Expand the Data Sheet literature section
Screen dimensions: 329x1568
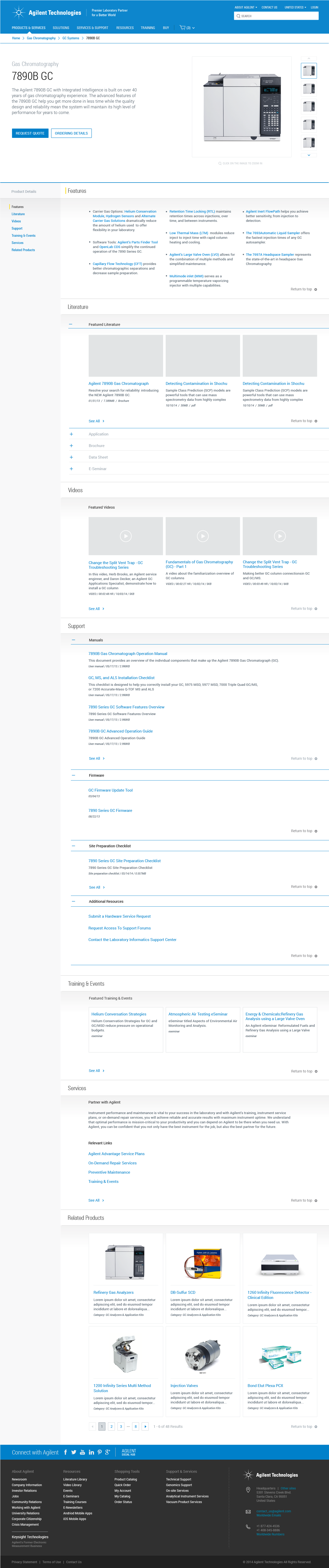click(x=71, y=457)
